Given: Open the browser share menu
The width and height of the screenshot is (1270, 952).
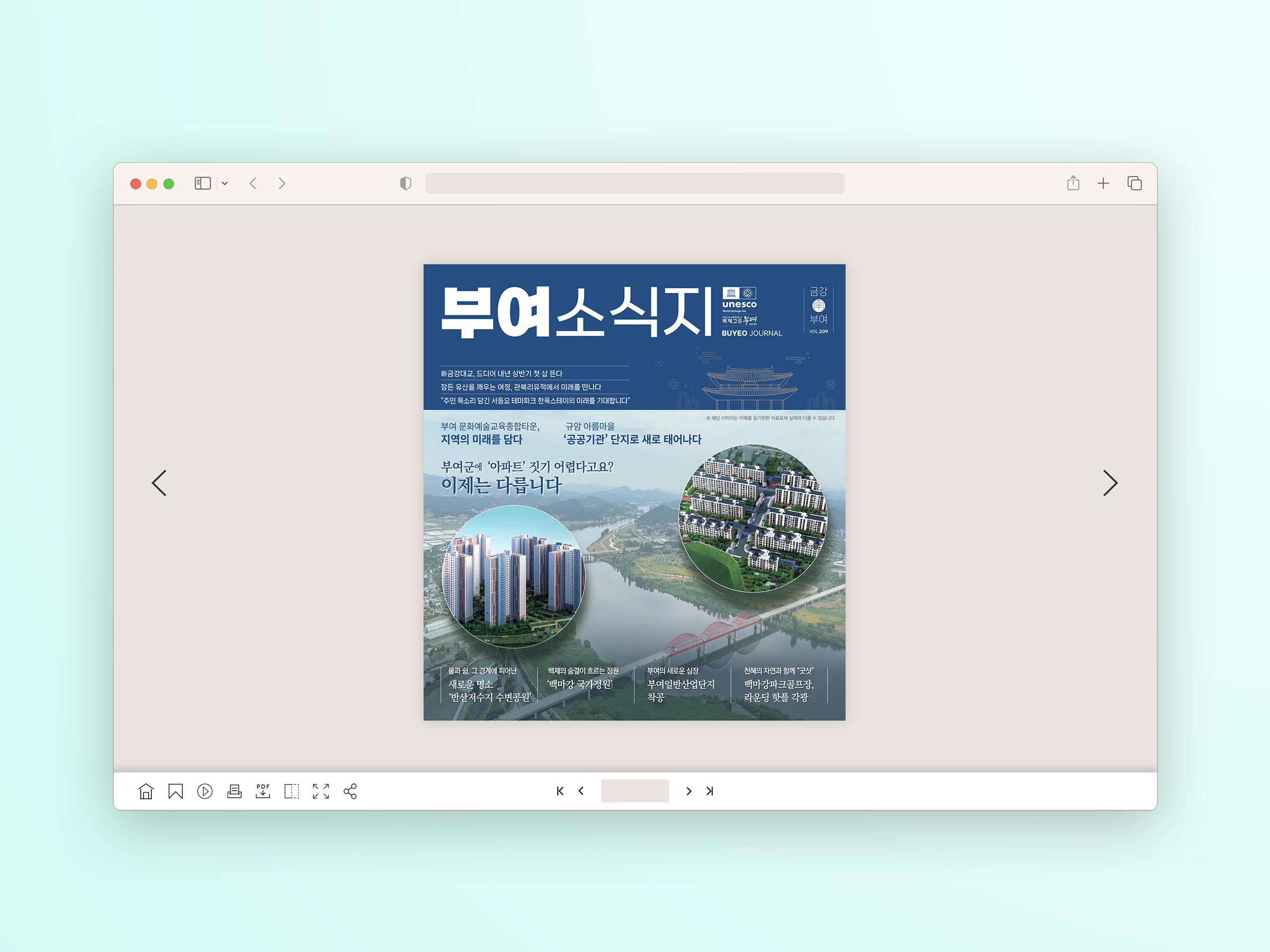Looking at the screenshot, I should pos(1073,183).
